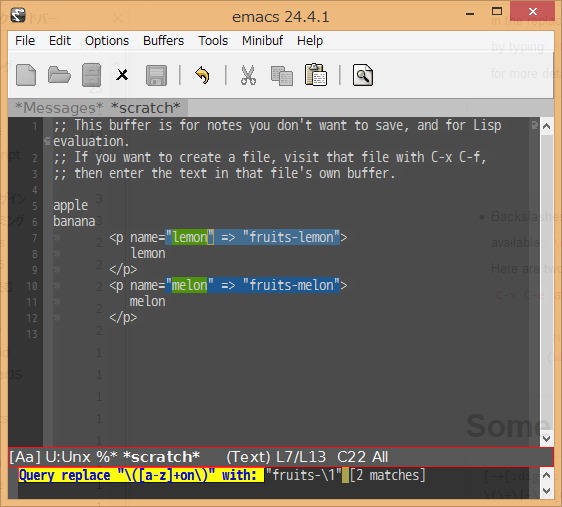Click the Undo arrow toolbar icon
The image size is (562, 507).
click(203, 75)
